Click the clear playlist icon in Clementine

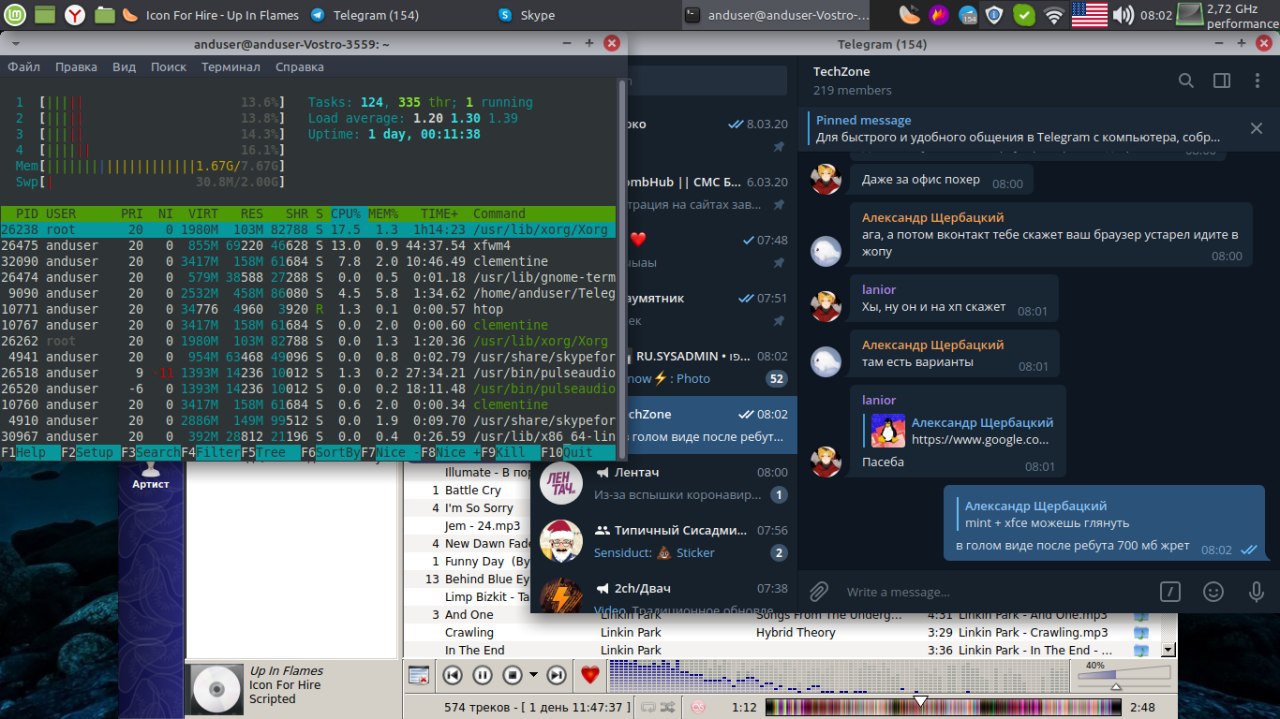coord(419,675)
